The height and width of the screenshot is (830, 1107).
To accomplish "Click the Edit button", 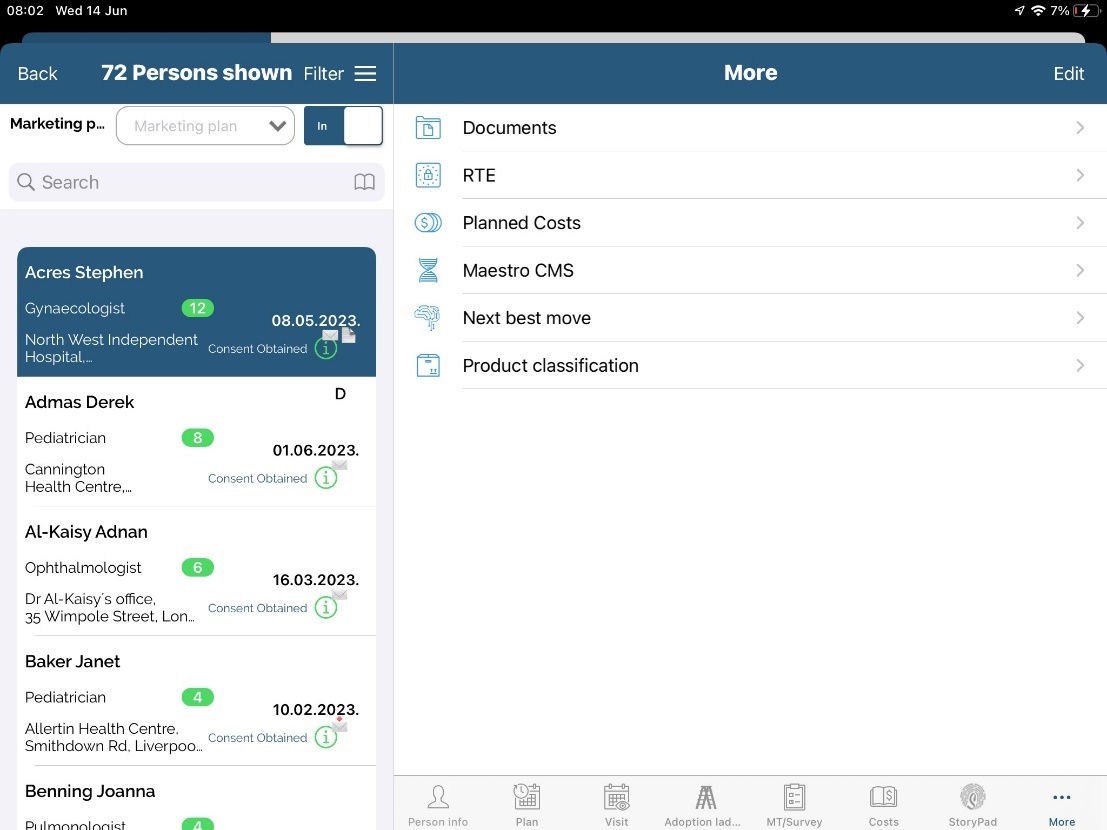I will click(x=1068, y=74).
